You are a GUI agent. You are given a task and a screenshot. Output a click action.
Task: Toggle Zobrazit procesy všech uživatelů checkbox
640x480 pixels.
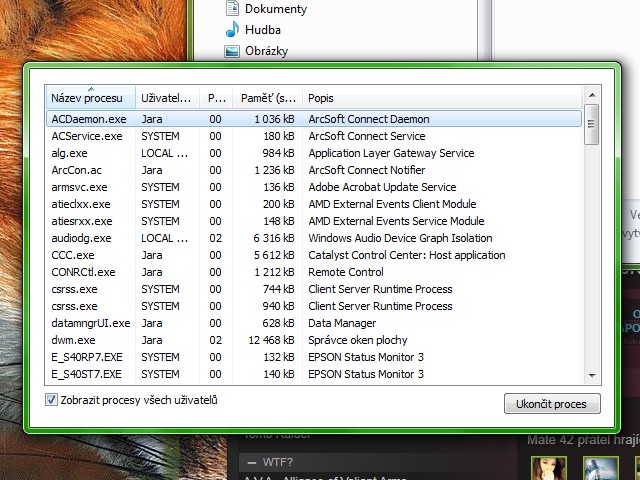tap(51, 400)
